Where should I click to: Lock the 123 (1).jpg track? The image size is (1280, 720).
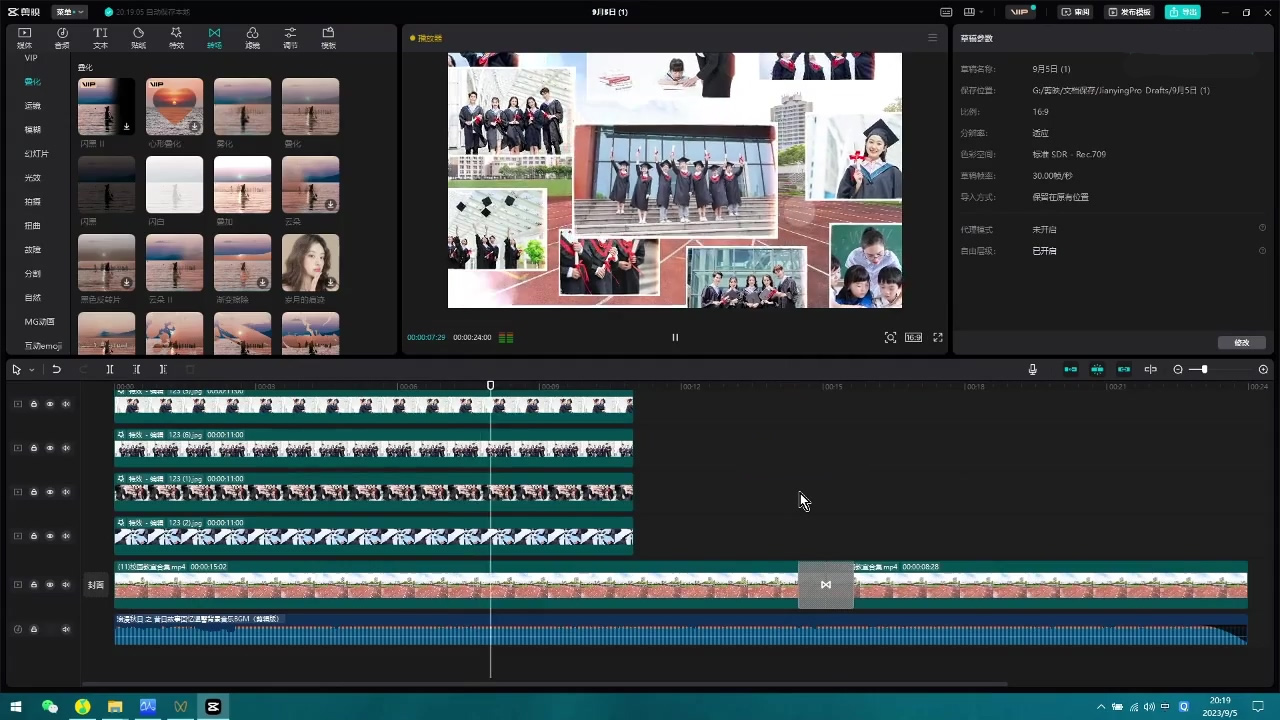pyautogui.click(x=33, y=492)
